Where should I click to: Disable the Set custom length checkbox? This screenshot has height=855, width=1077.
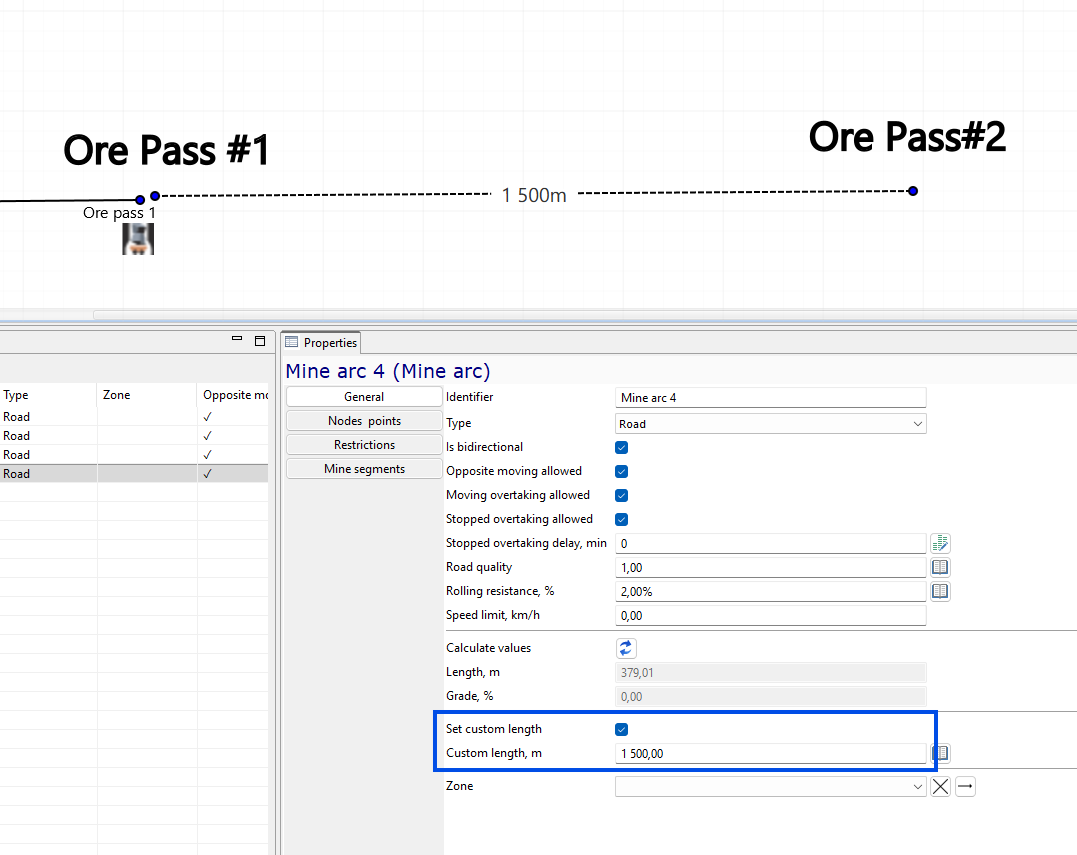(622, 729)
